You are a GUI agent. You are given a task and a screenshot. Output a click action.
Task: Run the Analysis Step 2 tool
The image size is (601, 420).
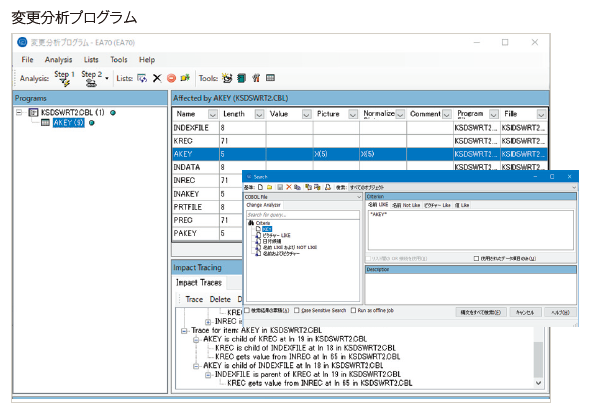[x=91, y=78]
